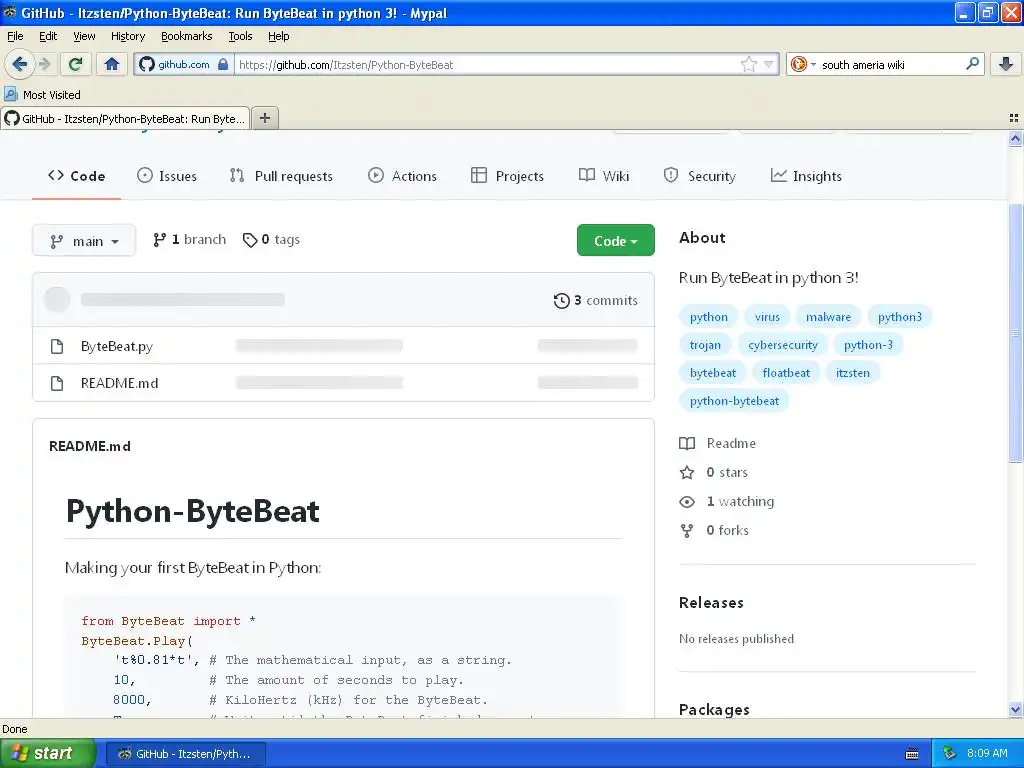Open the Bookmarks menu
This screenshot has height=768, width=1024.
tap(186, 36)
